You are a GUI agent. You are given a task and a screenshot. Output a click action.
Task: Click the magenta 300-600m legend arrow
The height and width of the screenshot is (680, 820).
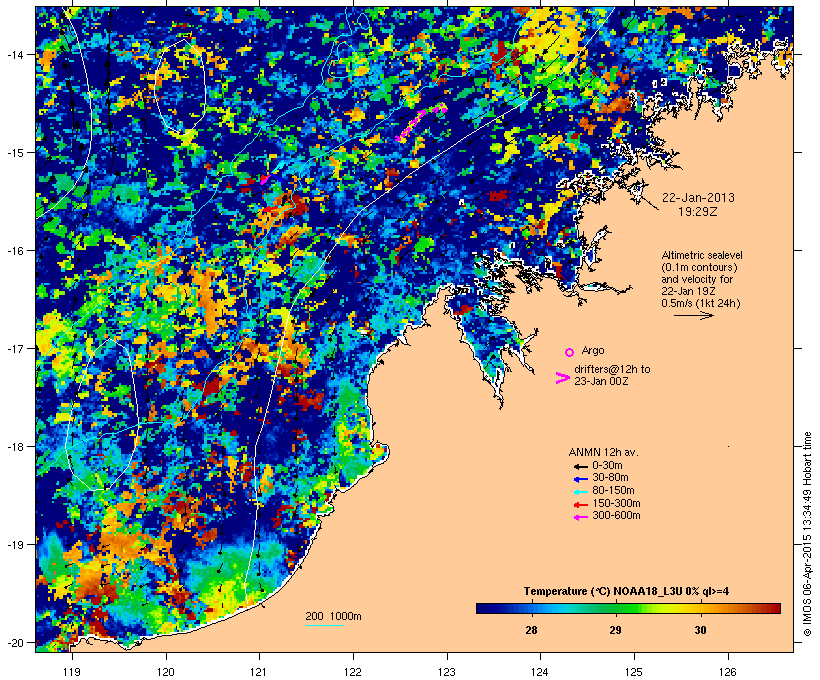[x=580, y=517]
